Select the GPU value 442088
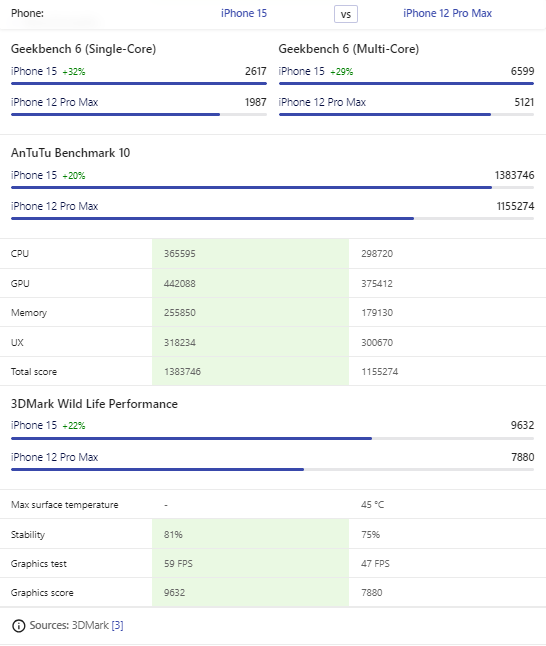Image resolution: width=546 pixels, height=646 pixels. click(180, 283)
